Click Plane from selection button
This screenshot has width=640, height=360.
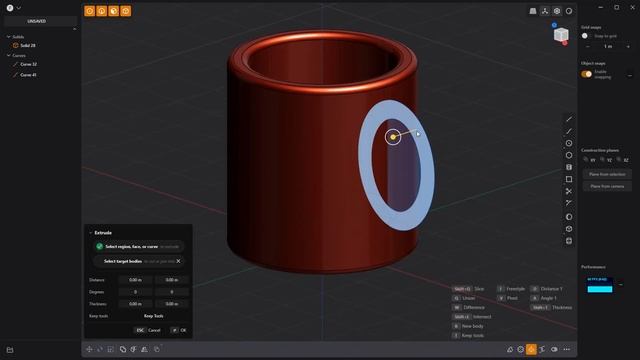click(607, 174)
